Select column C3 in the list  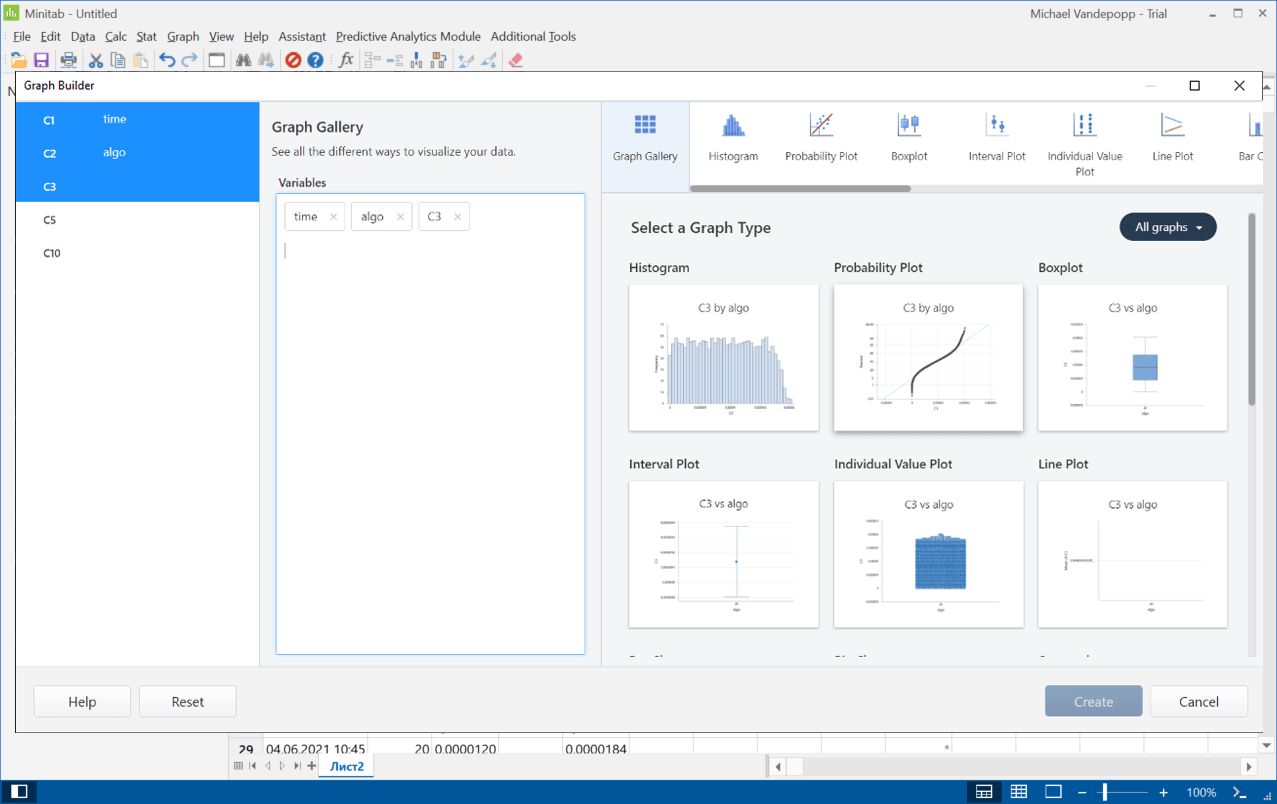[x=137, y=186]
